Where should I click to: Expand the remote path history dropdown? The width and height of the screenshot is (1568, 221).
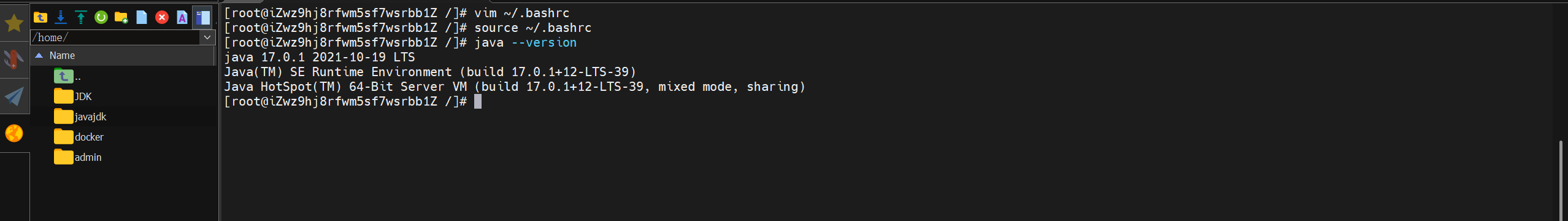207,37
